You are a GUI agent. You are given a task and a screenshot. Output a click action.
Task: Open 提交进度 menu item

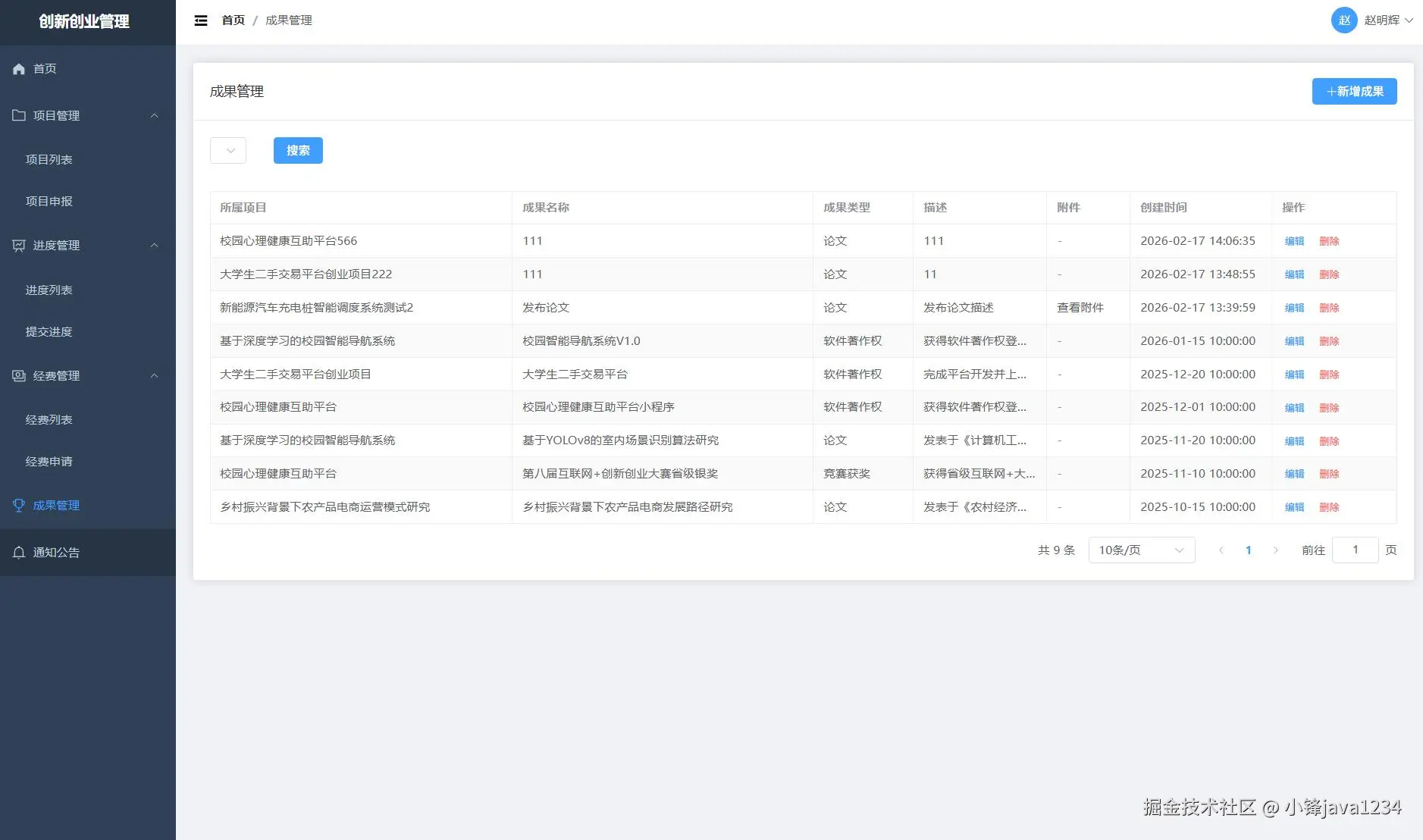tap(88, 331)
